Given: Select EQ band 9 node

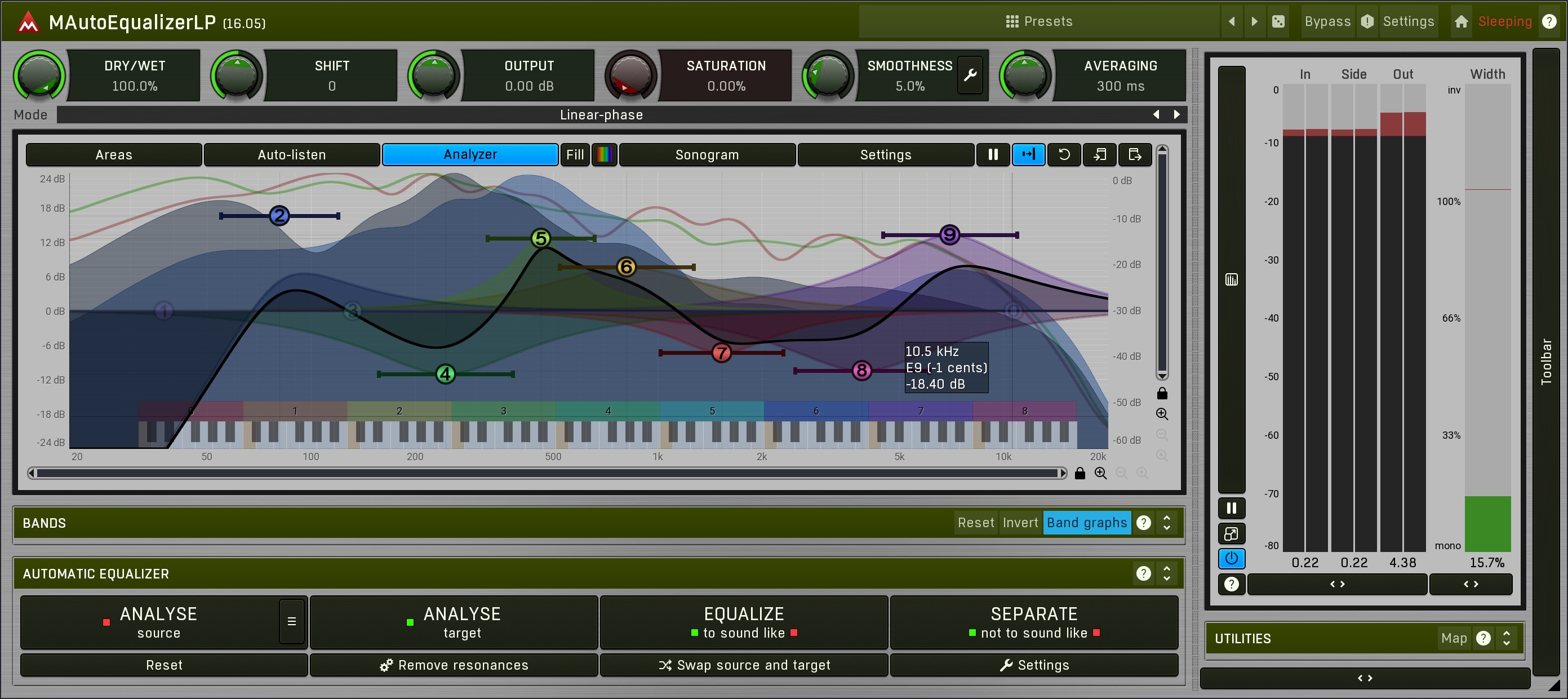Looking at the screenshot, I should coord(949,234).
